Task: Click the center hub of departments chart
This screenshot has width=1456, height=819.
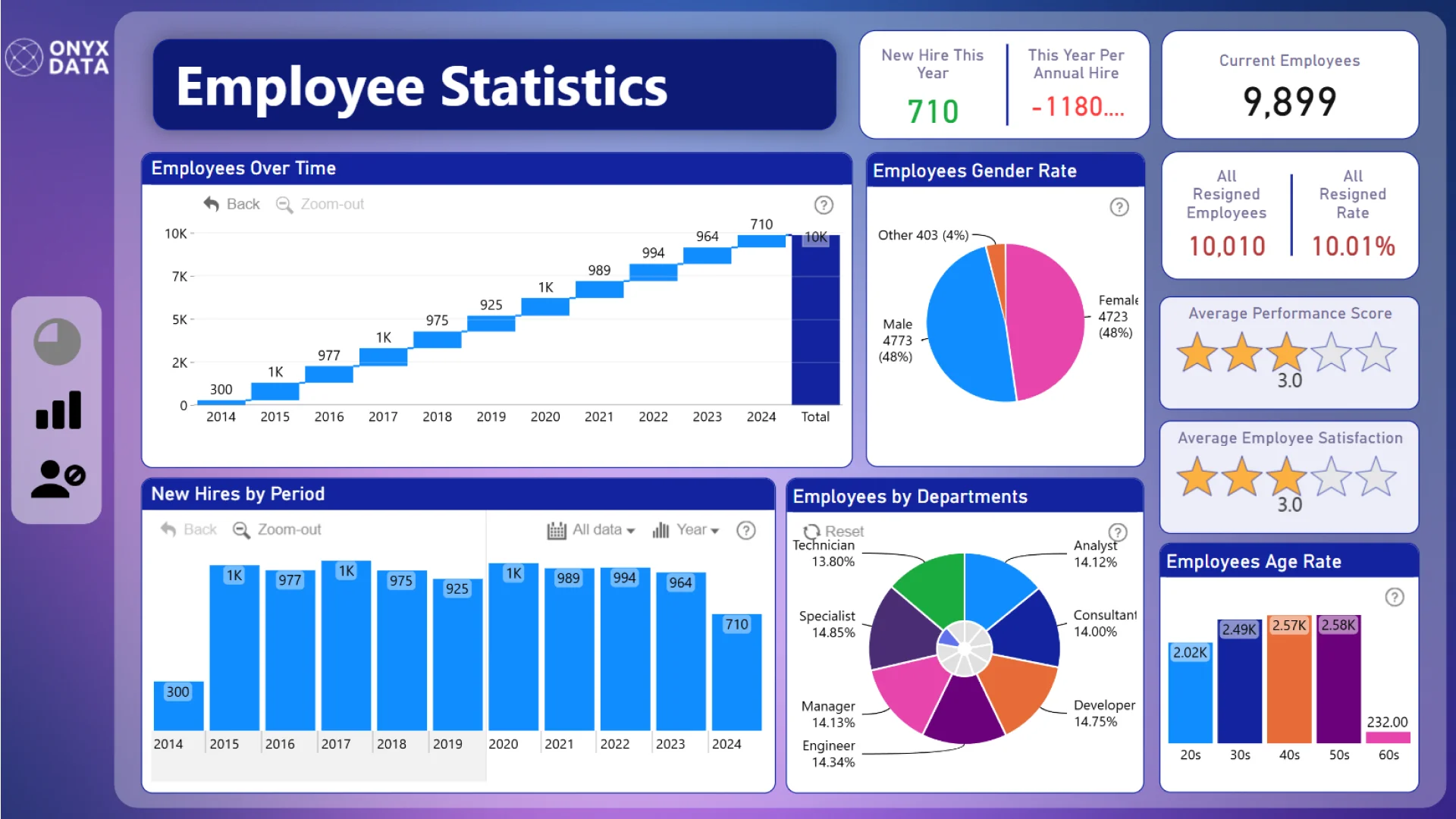Action: (x=964, y=648)
